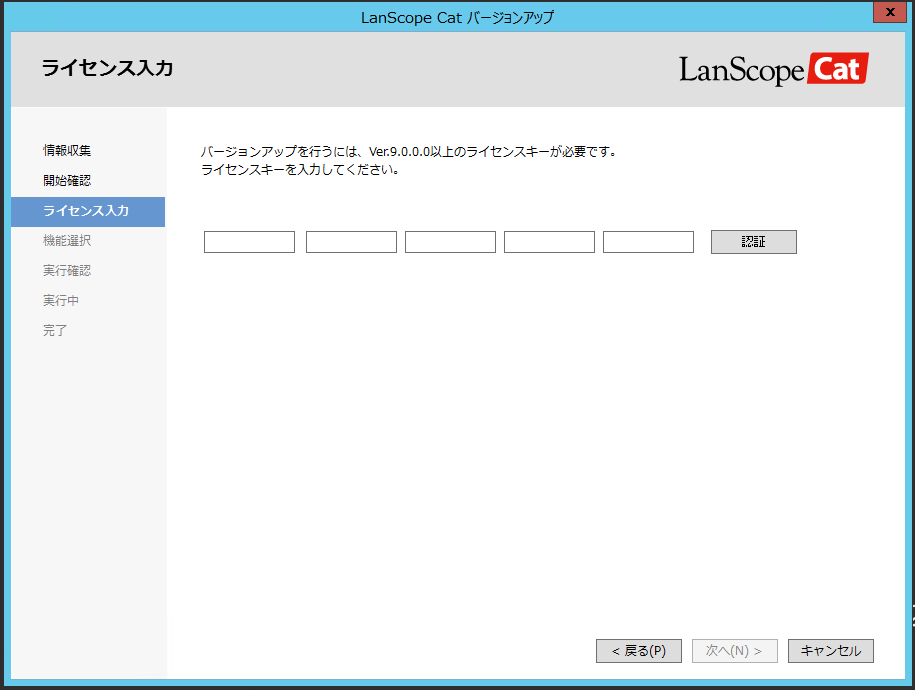Click the first license key field
This screenshot has height=690, width=915.
pyautogui.click(x=248, y=241)
